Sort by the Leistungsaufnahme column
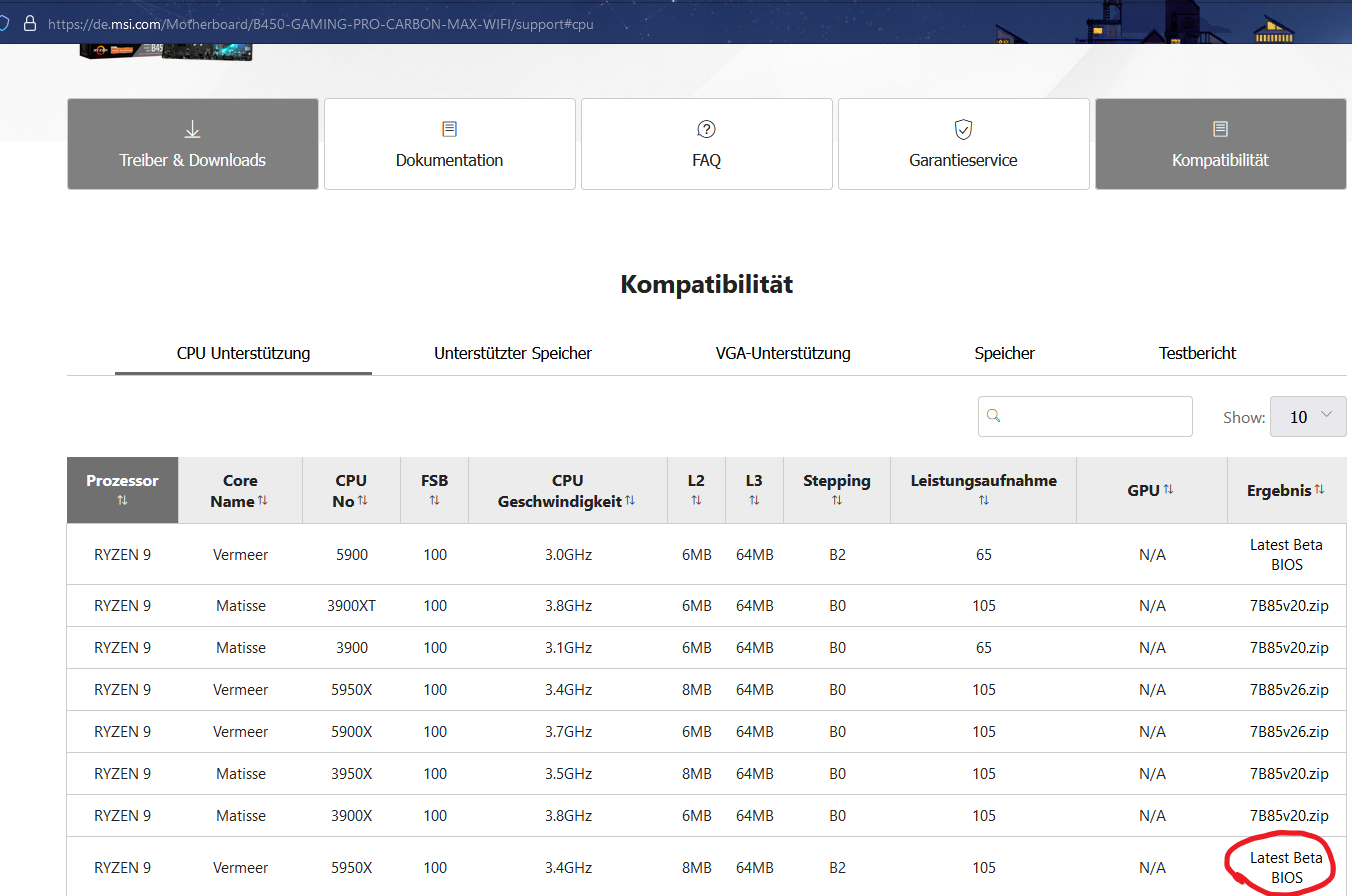1352x896 pixels. [984, 500]
